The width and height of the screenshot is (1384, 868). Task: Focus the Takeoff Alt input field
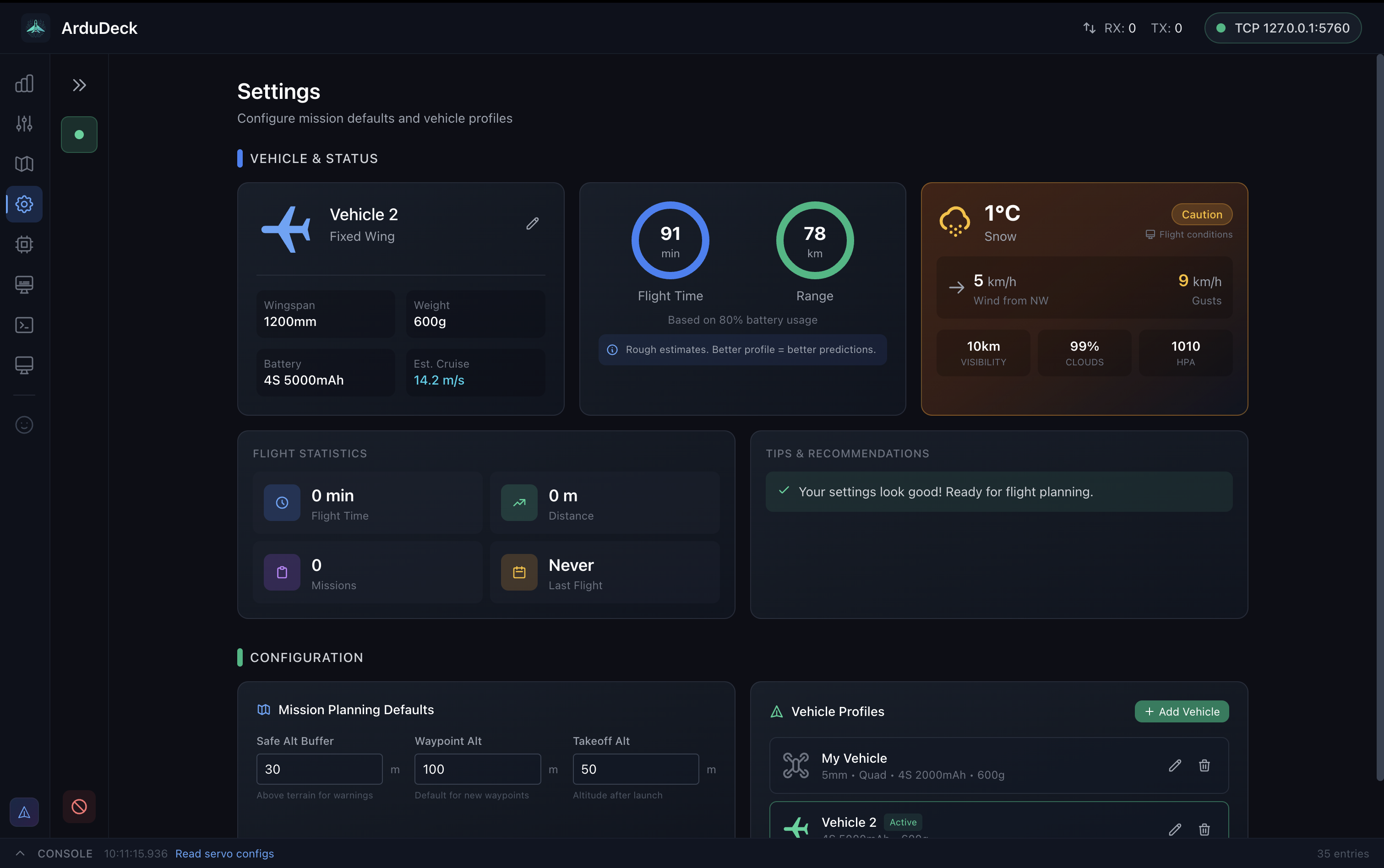636,769
